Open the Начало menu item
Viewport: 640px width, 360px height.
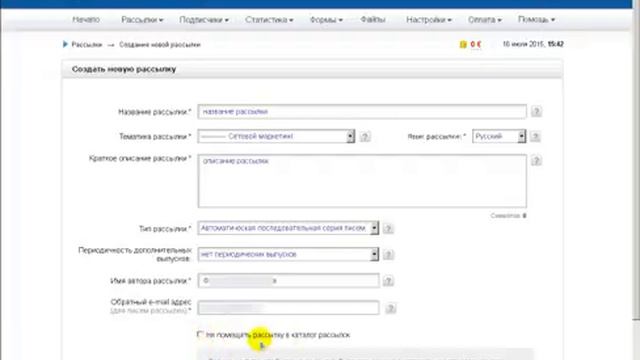(x=86, y=20)
